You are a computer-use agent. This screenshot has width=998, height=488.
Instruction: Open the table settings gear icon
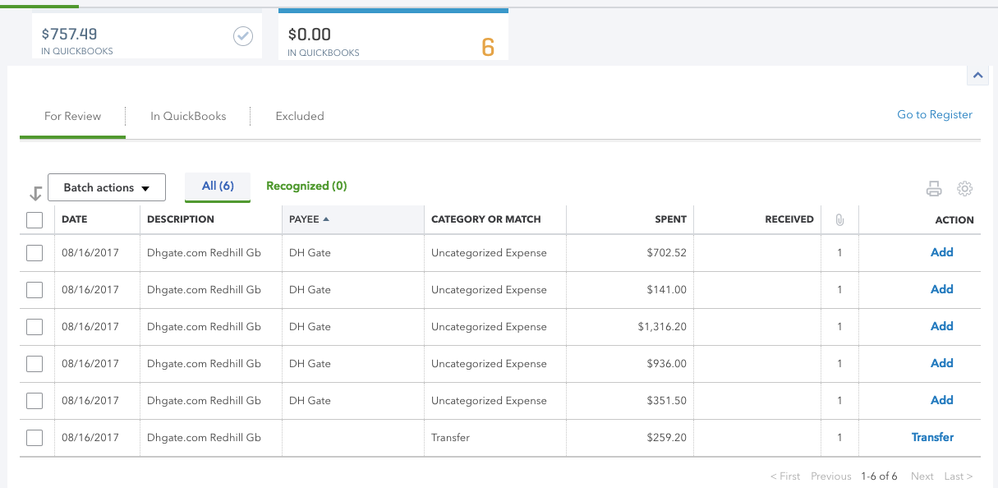[965, 188]
